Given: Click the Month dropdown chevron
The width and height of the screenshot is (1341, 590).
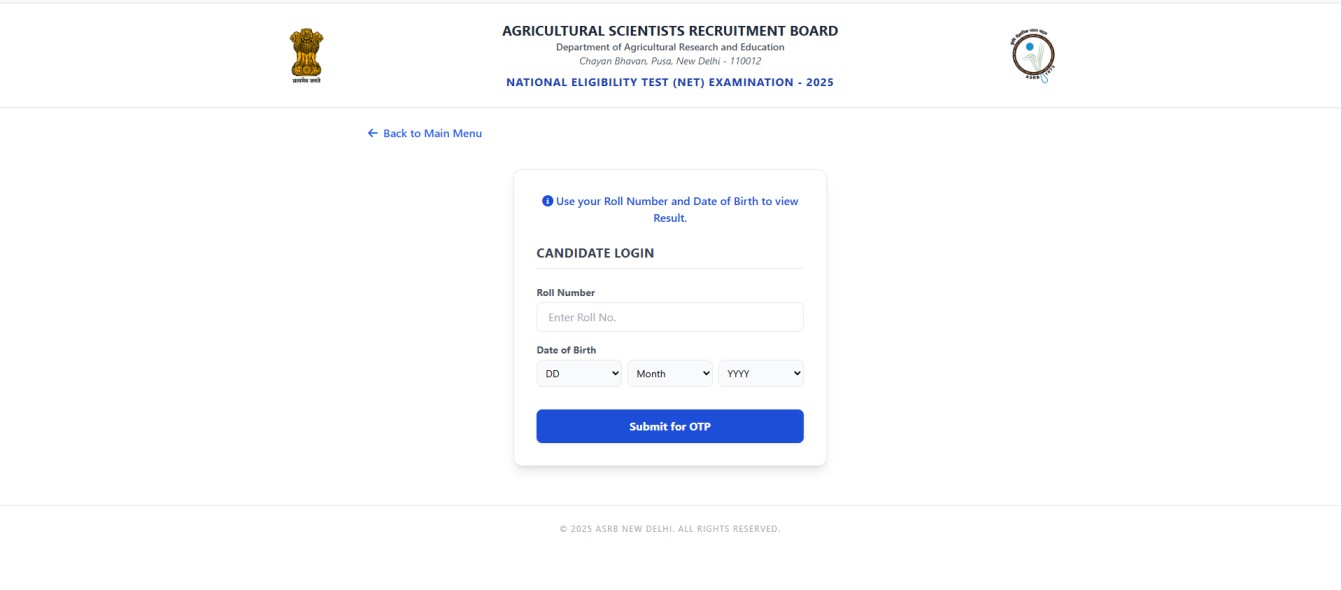Looking at the screenshot, I should point(706,373).
